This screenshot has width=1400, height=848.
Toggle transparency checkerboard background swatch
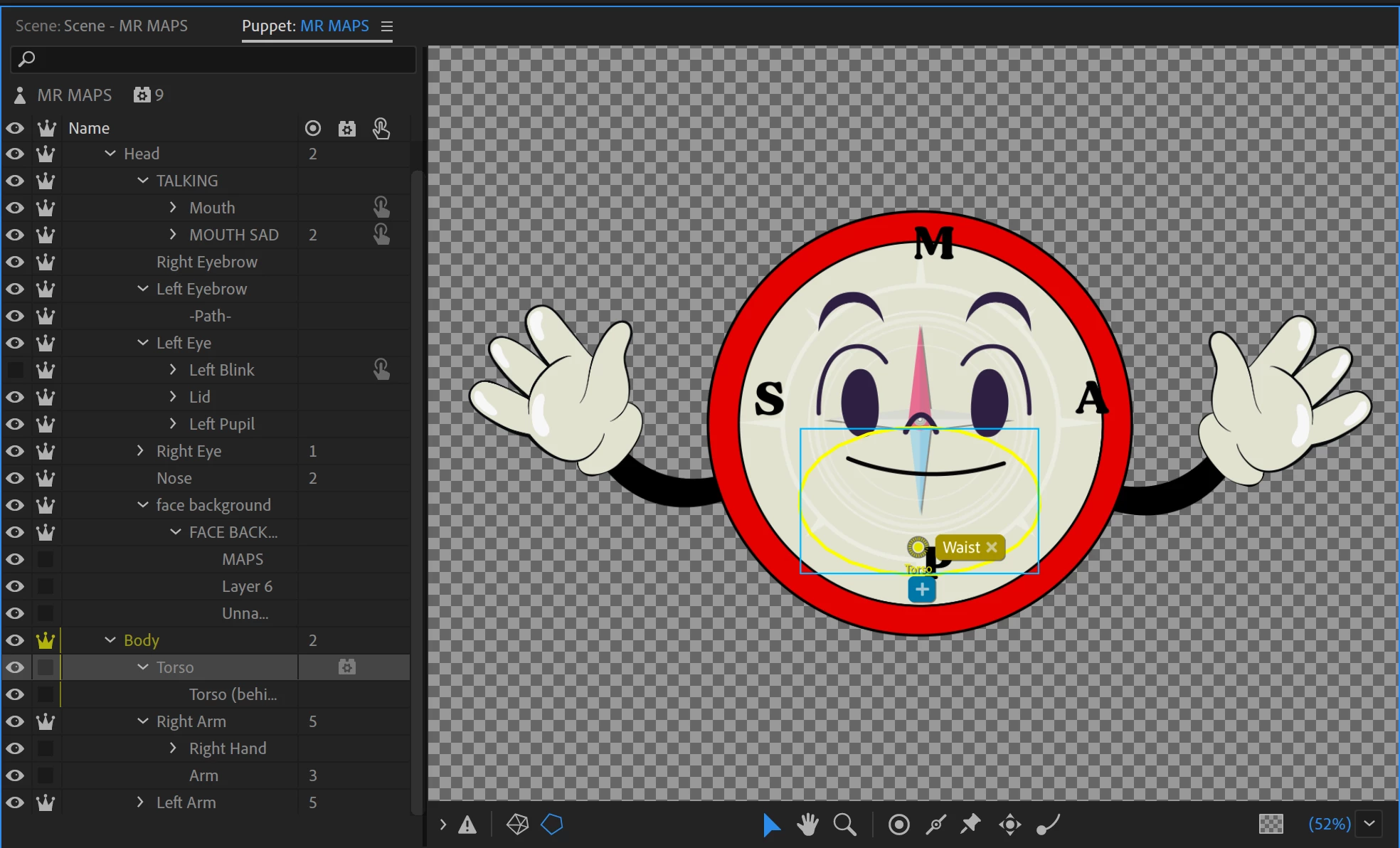(x=1271, y=824)
